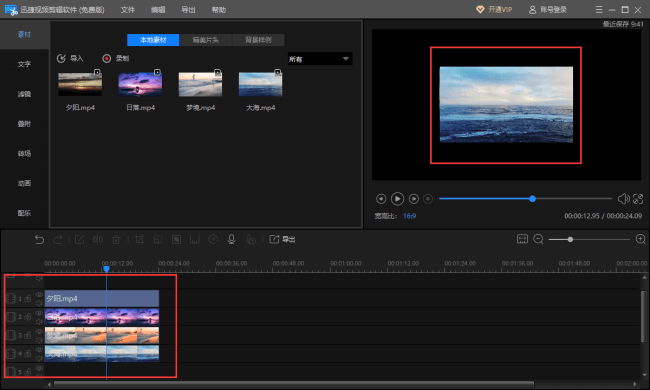Open the 文字 sidebar panel
The height and width of the screenshot is (390, 650).
(x=24, y=64)
